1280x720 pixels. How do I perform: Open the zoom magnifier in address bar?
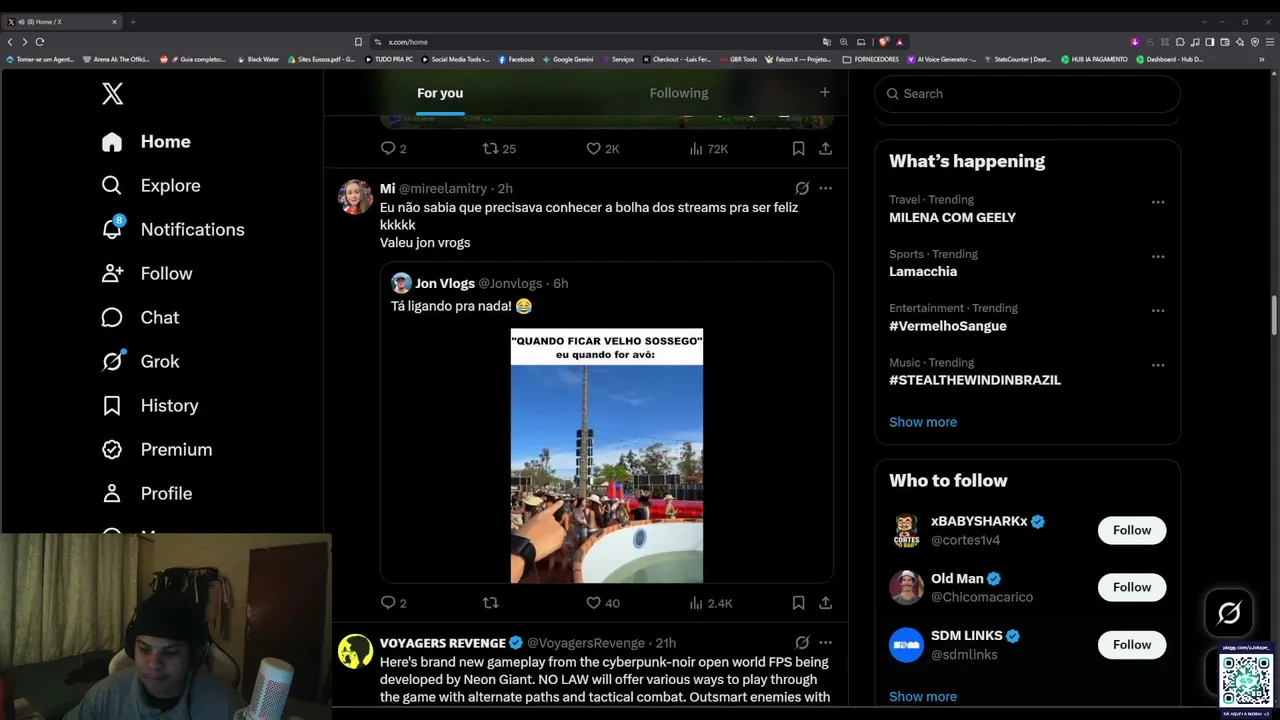coord(844,42)
